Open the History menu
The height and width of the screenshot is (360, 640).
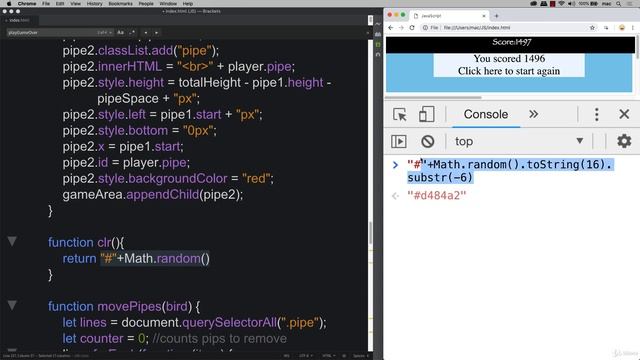tap(94, 4)
